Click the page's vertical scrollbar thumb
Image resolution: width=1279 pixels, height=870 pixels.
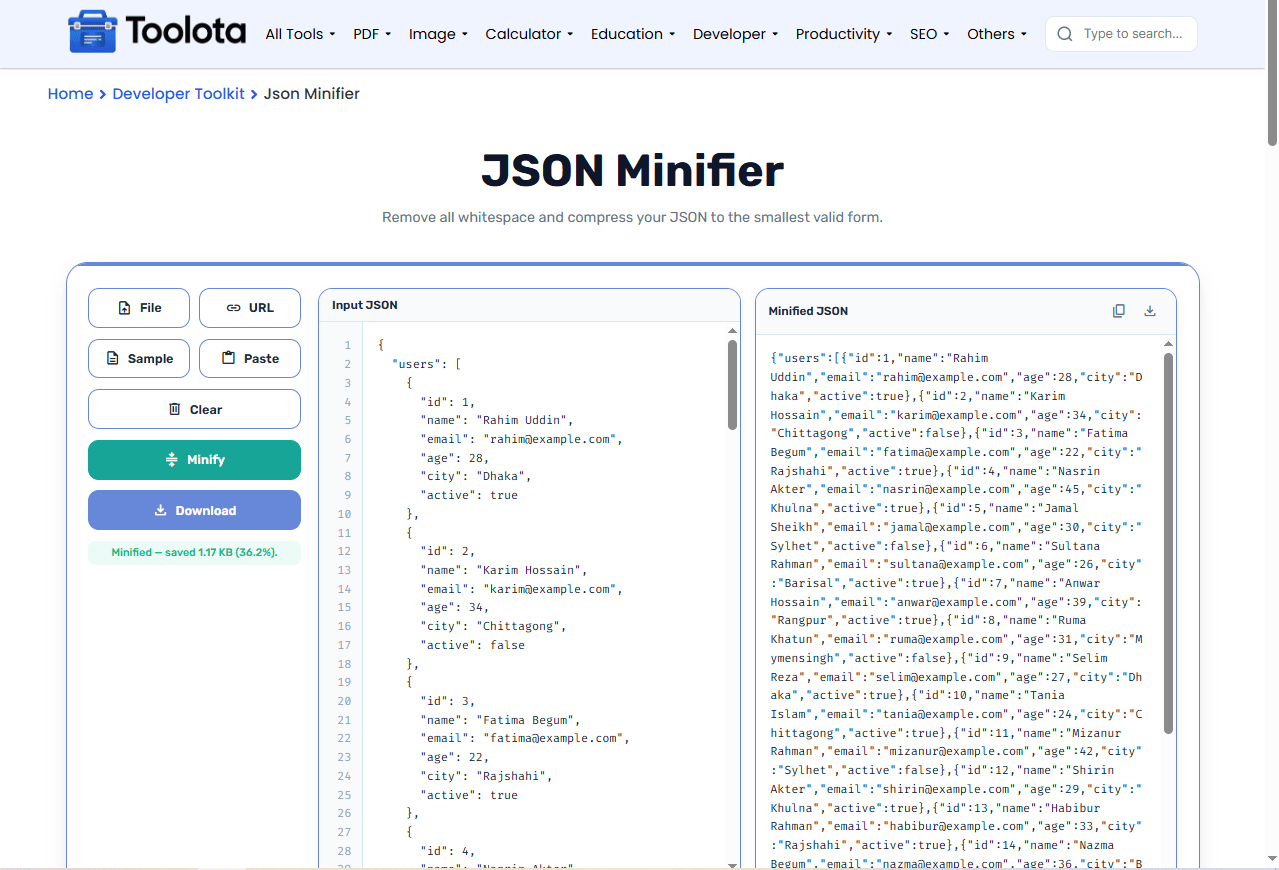coord(1272,74)
